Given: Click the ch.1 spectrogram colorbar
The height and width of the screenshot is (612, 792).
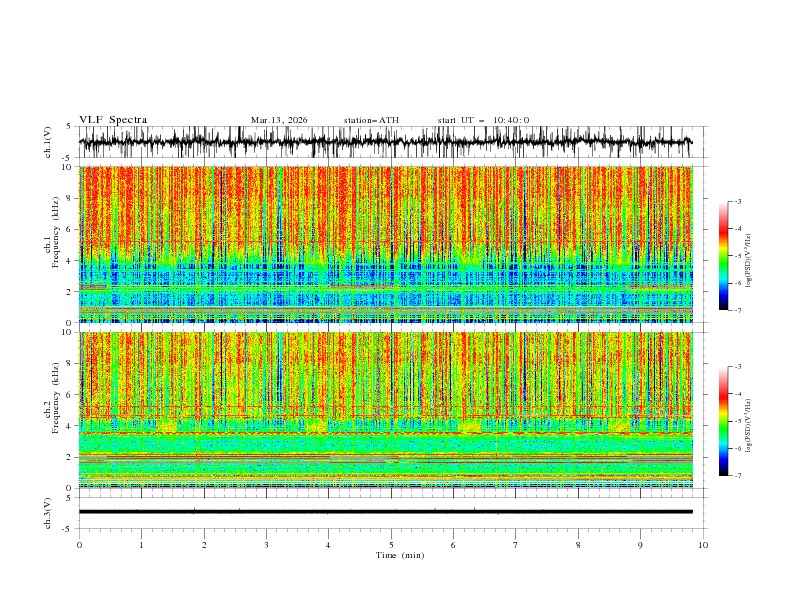Looking at the screenshot, I should 723,256.
